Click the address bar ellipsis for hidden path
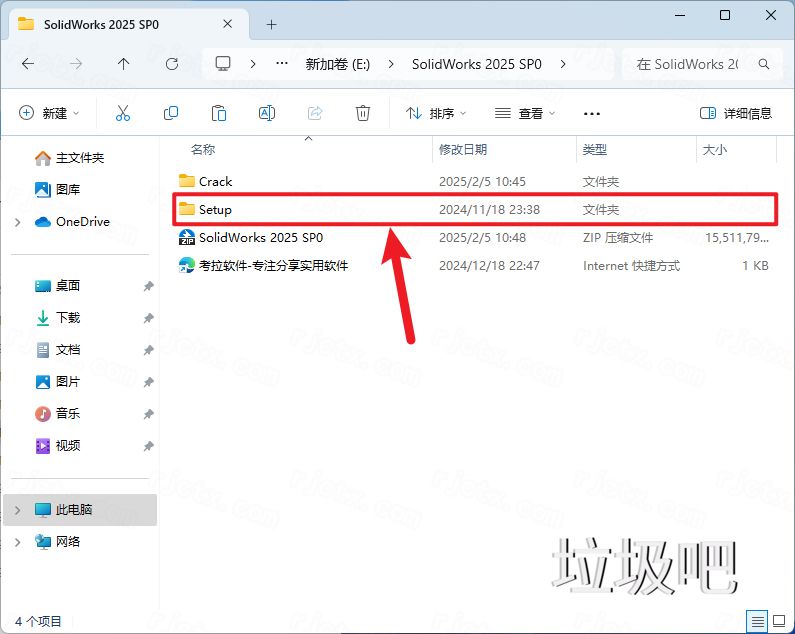The width and height of the screenshot is (795, 634). 282,64
